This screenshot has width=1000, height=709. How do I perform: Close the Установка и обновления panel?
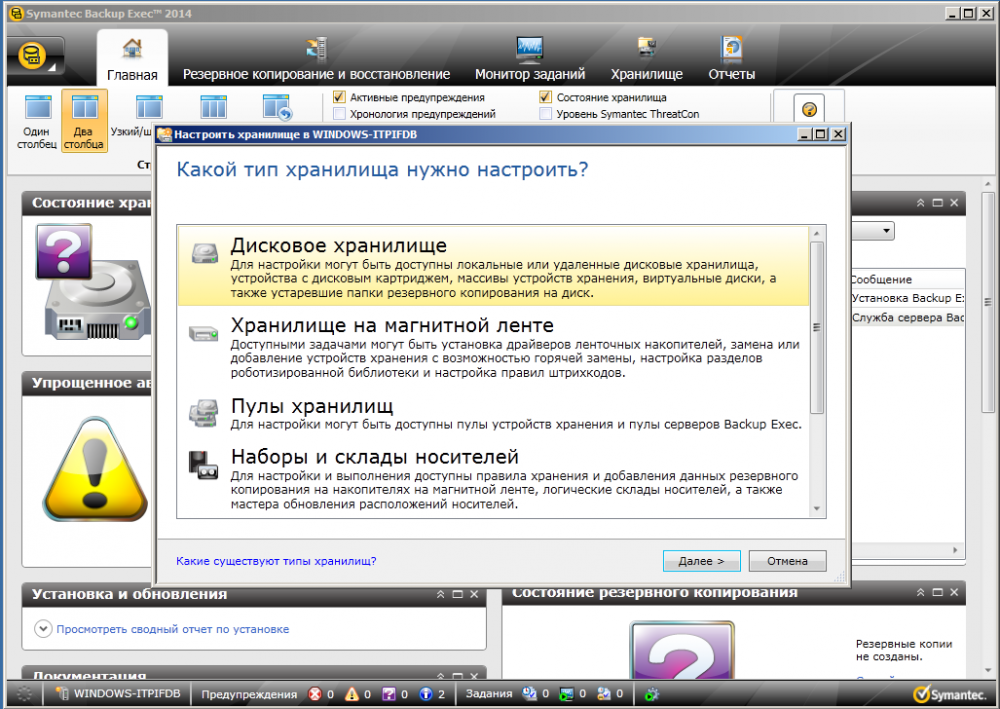point(474,594)
